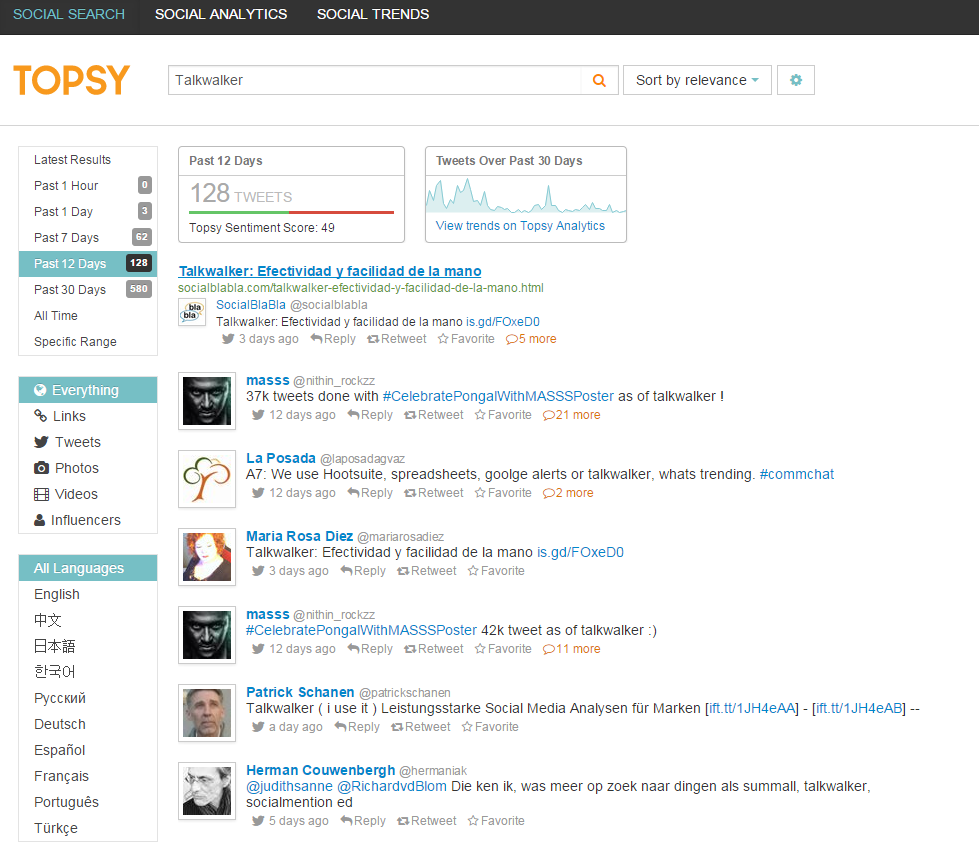Retweet Maria Rosa Diez's tweet
The image size is (979, 854).
(x=426, y=571)
